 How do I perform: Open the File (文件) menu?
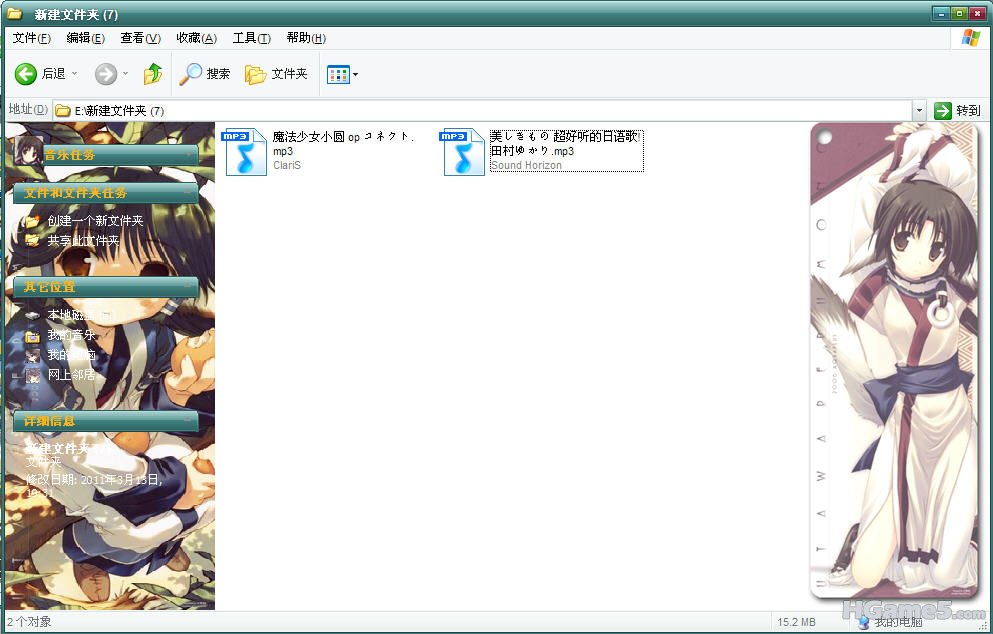pyautogui.click(x=31, y=38)
